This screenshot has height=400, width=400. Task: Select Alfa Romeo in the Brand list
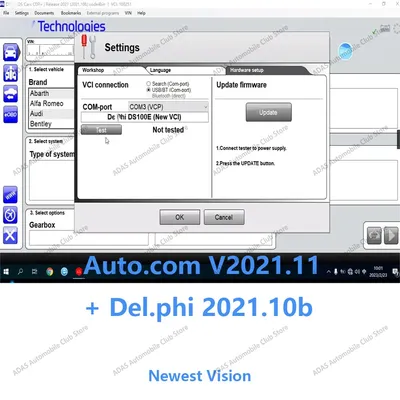pos(51,103)
